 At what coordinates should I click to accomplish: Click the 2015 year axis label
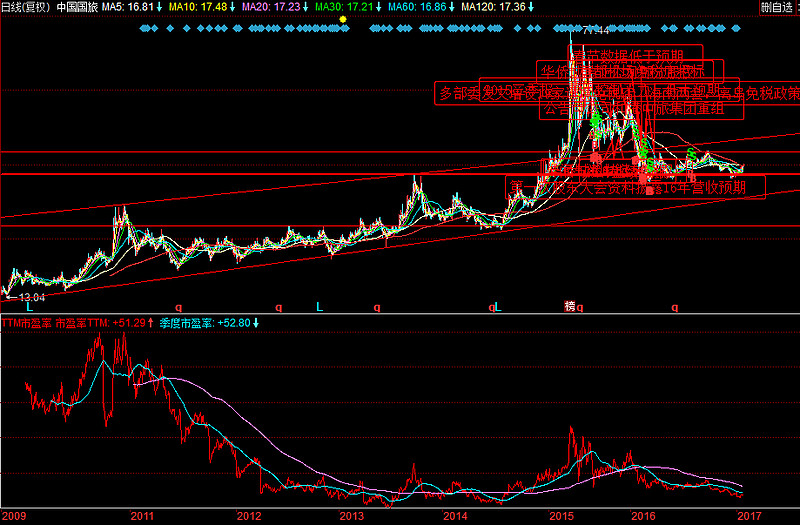(x=561, y=516)
